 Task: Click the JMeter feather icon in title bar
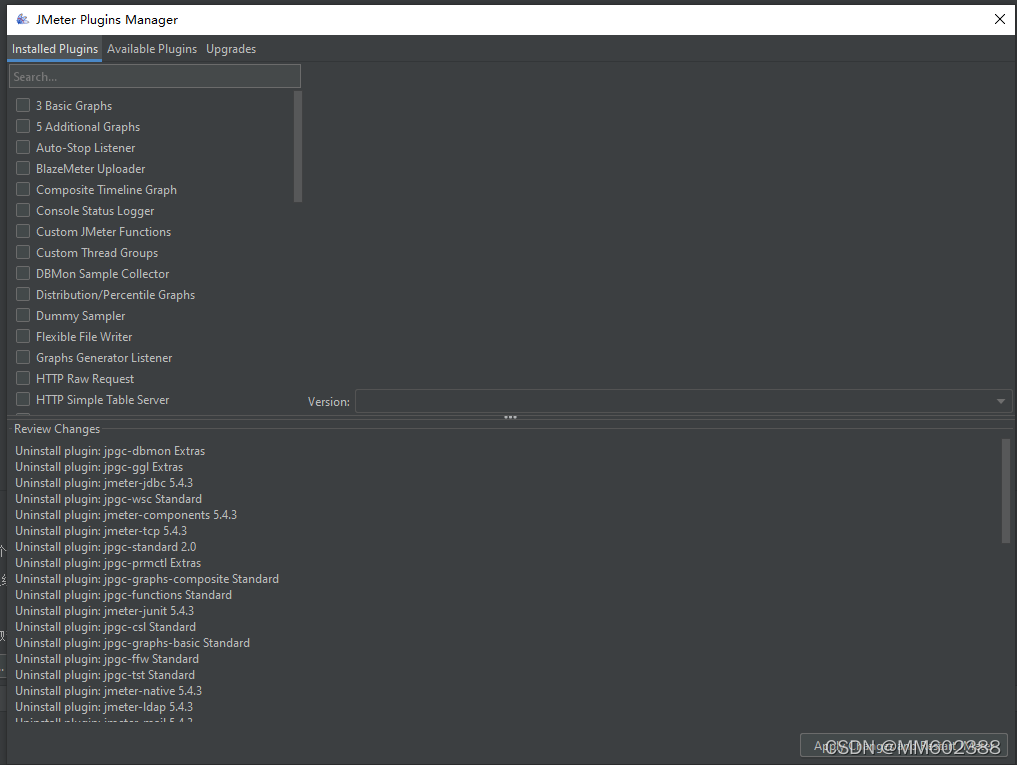23,19
